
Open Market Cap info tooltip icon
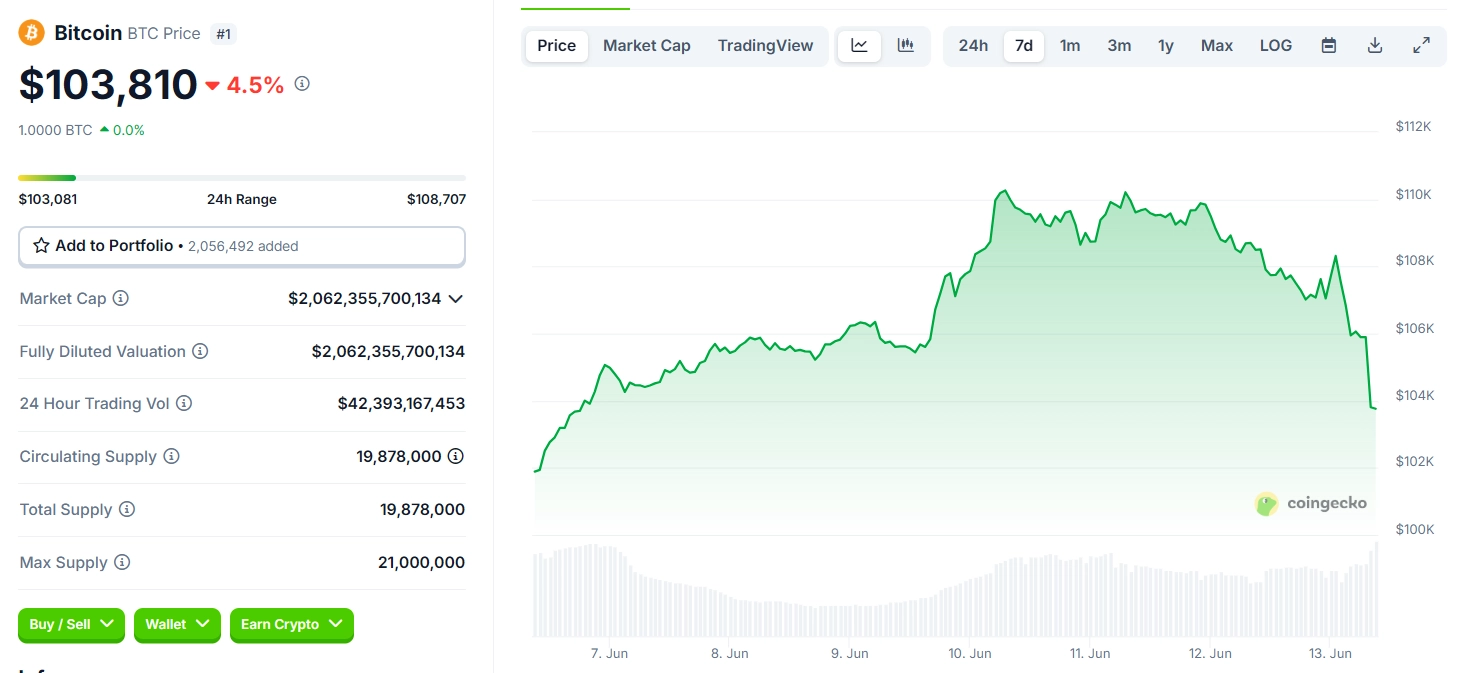(x=121, y=298)
